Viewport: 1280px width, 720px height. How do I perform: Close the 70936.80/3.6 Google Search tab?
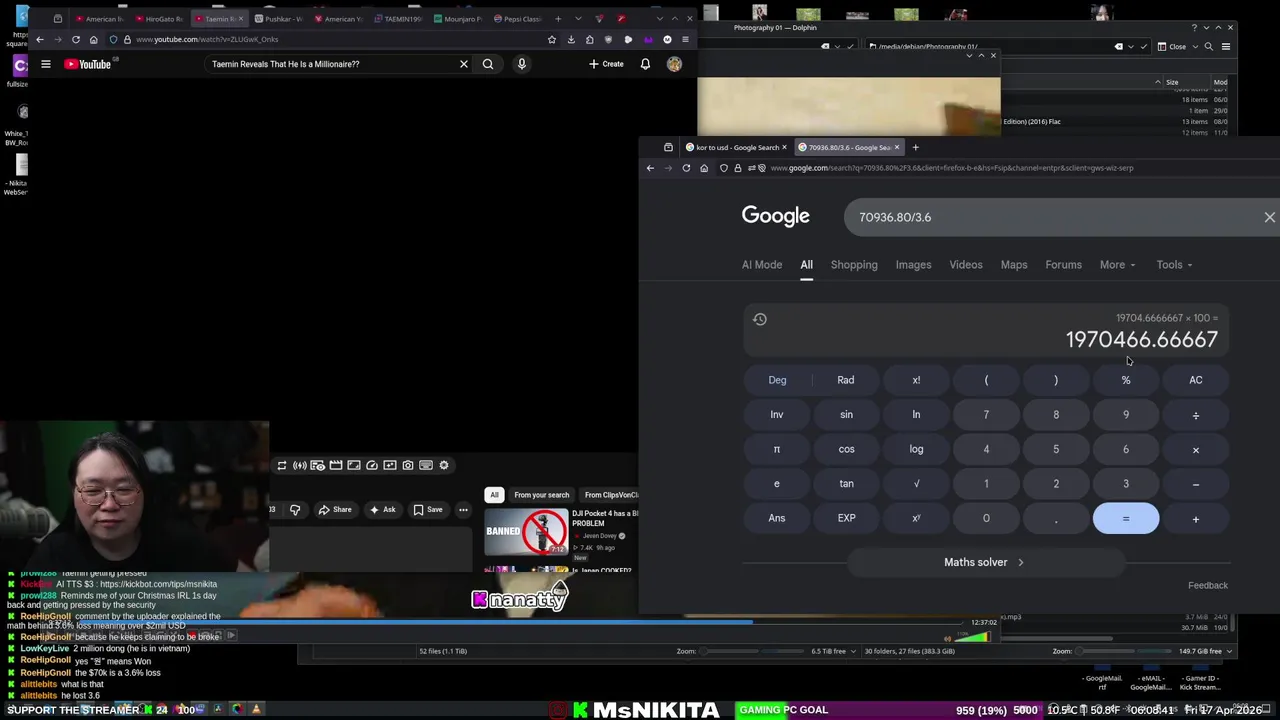pos(896,147)
